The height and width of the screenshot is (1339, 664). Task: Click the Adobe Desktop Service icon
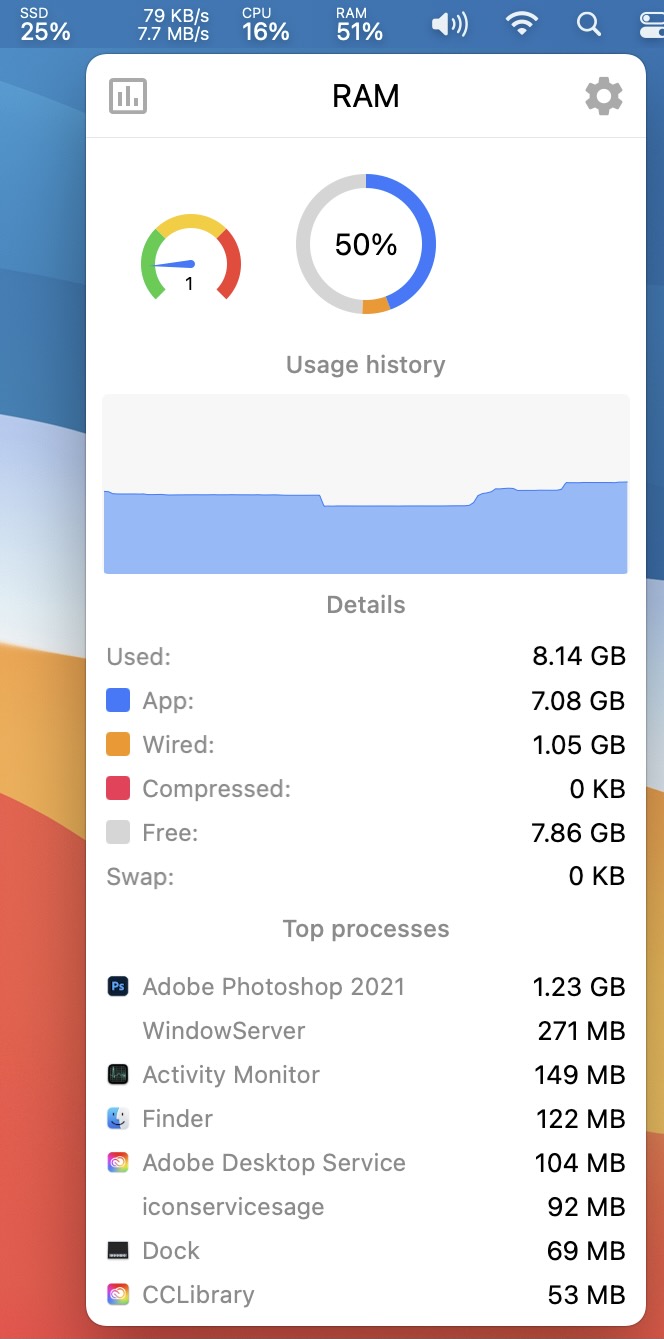click(x=118, y=1163)
